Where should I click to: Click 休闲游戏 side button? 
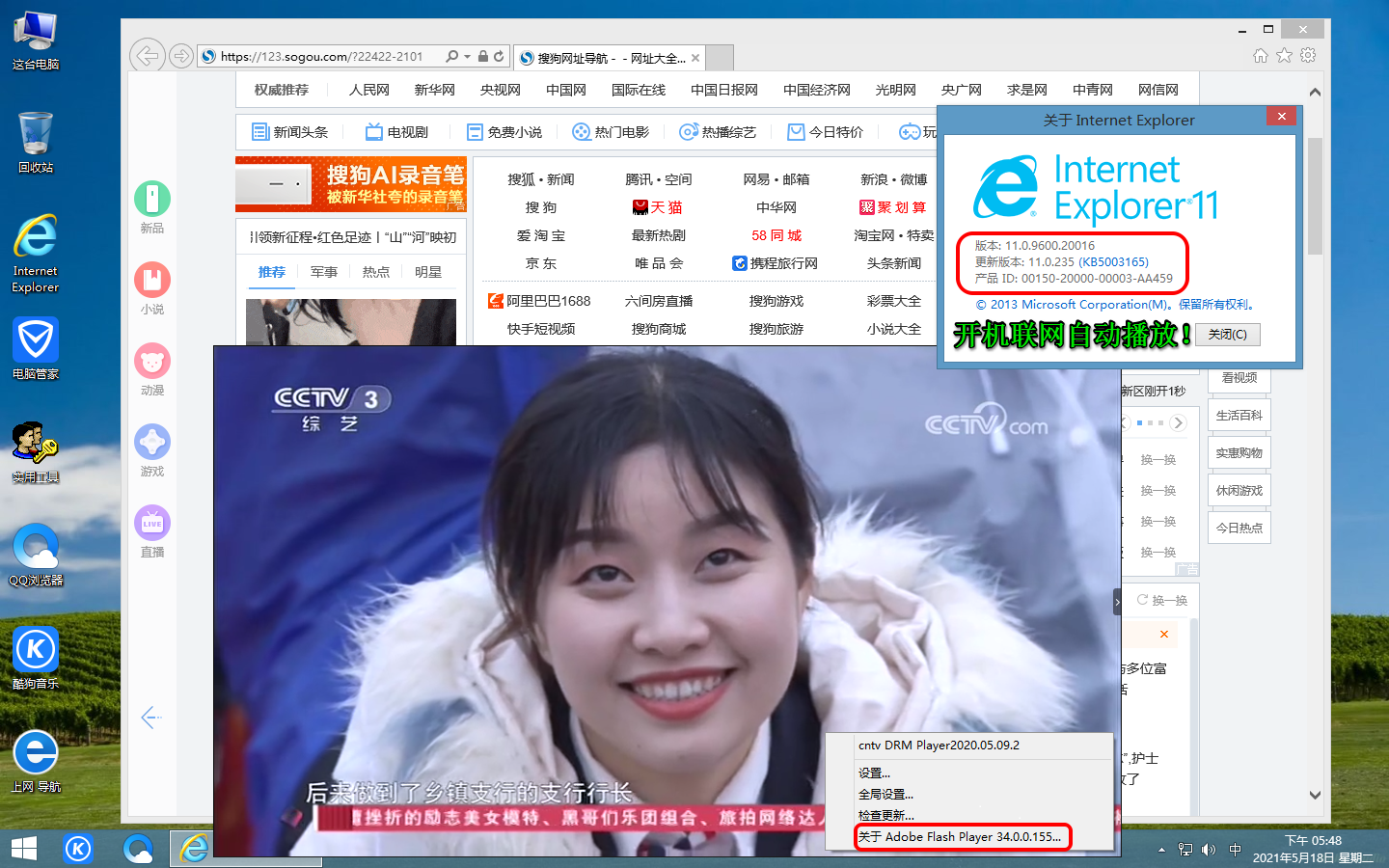click(1239, 490)
